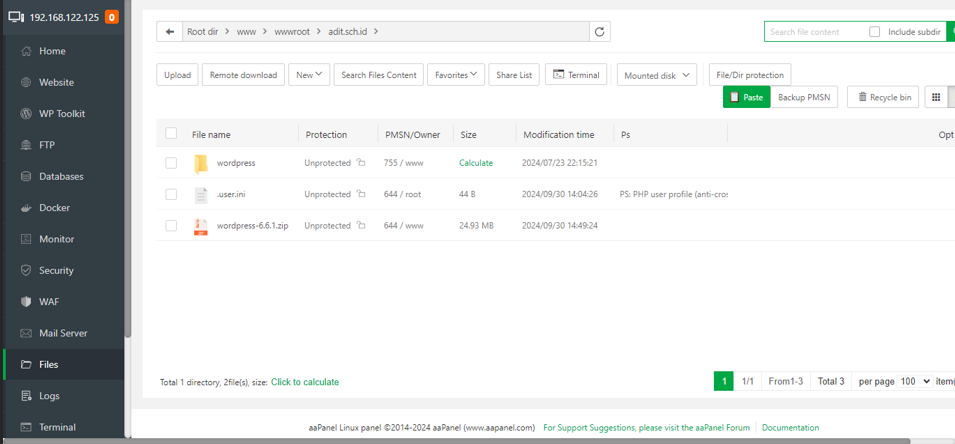The height and width of the screenshot is (444, 955).
Task: Click the Databases sidebar icon
Action: click(x=26, y=177)
